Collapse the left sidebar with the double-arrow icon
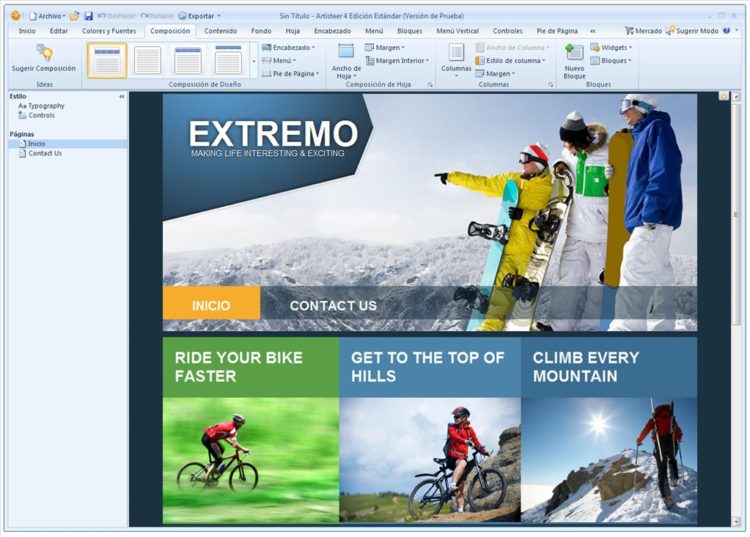Viewport: 750px width, 537px height. click(122, 96)
